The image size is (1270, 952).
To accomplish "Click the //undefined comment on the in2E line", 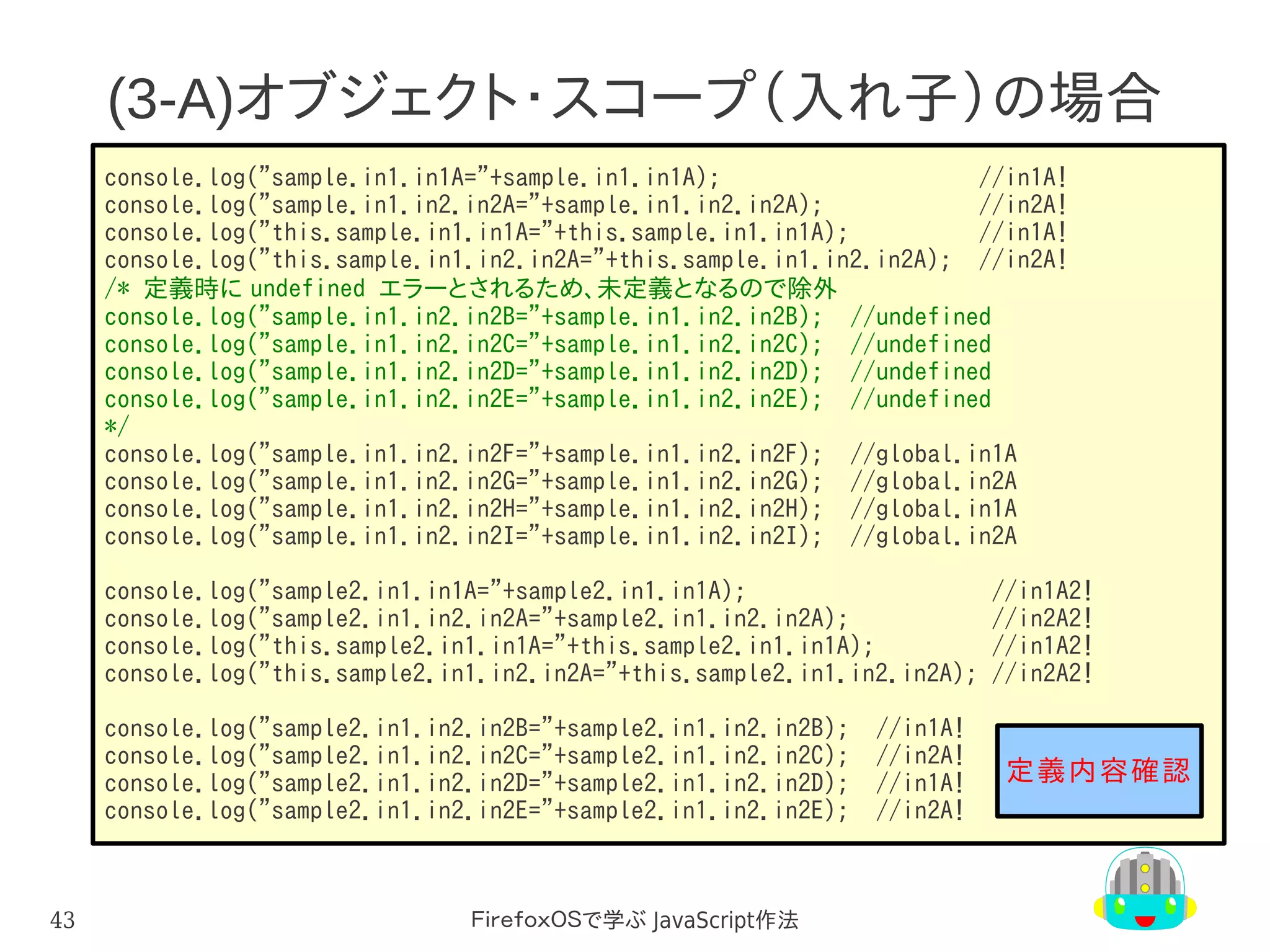I will pos(921,399).
